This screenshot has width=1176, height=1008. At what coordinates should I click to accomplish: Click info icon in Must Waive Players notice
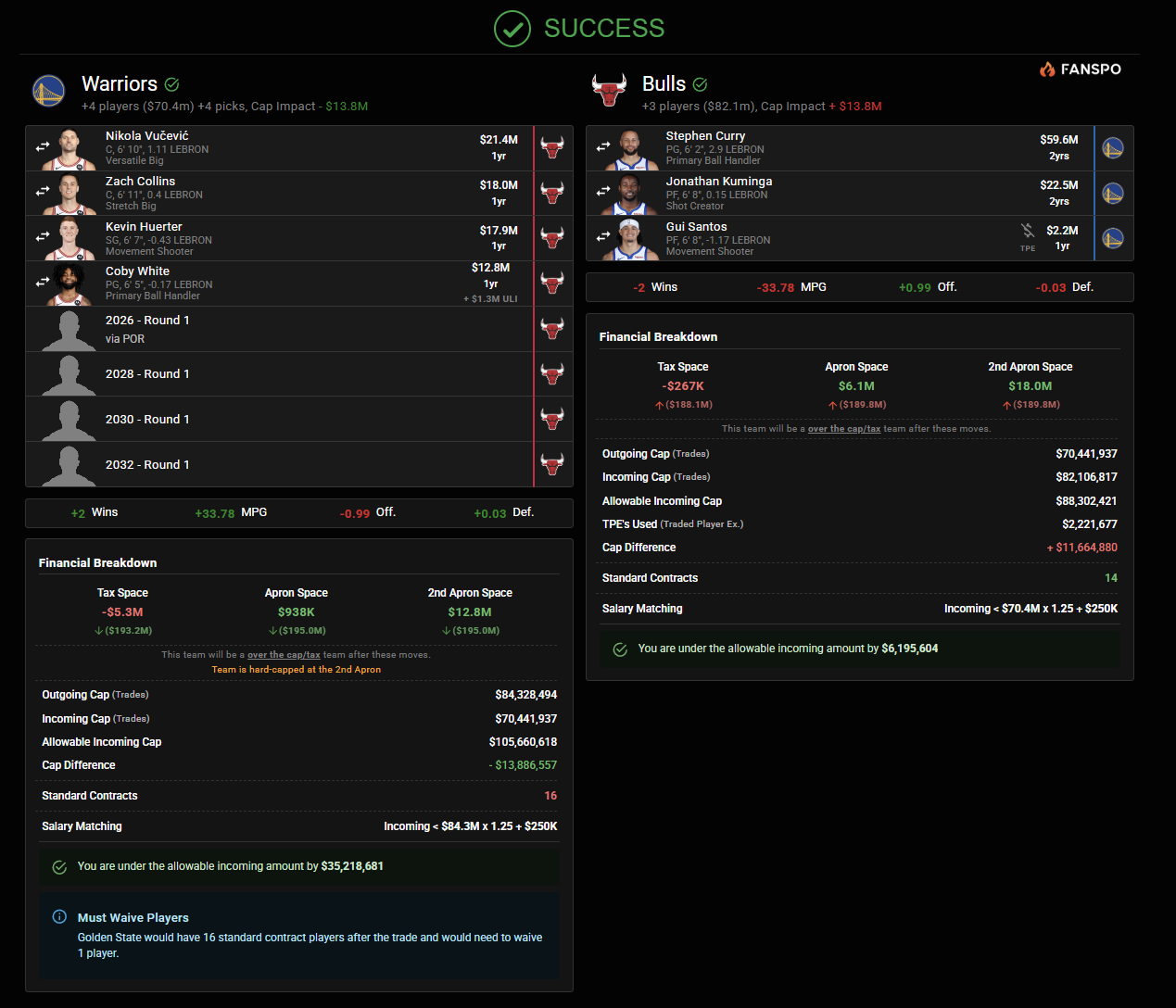coord(59,917)
